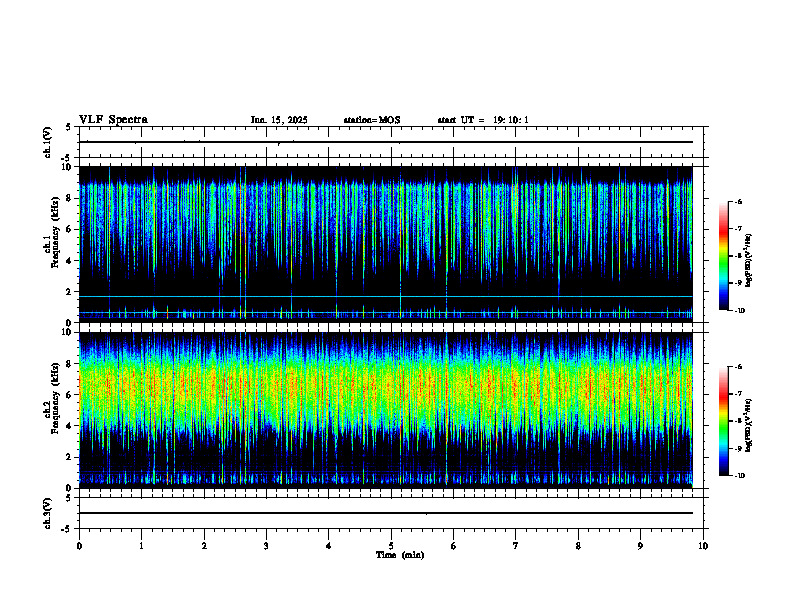Viewport: 792px width, 612px height.
Task: Click the Time axis tick label "1"
Action: 141,546
